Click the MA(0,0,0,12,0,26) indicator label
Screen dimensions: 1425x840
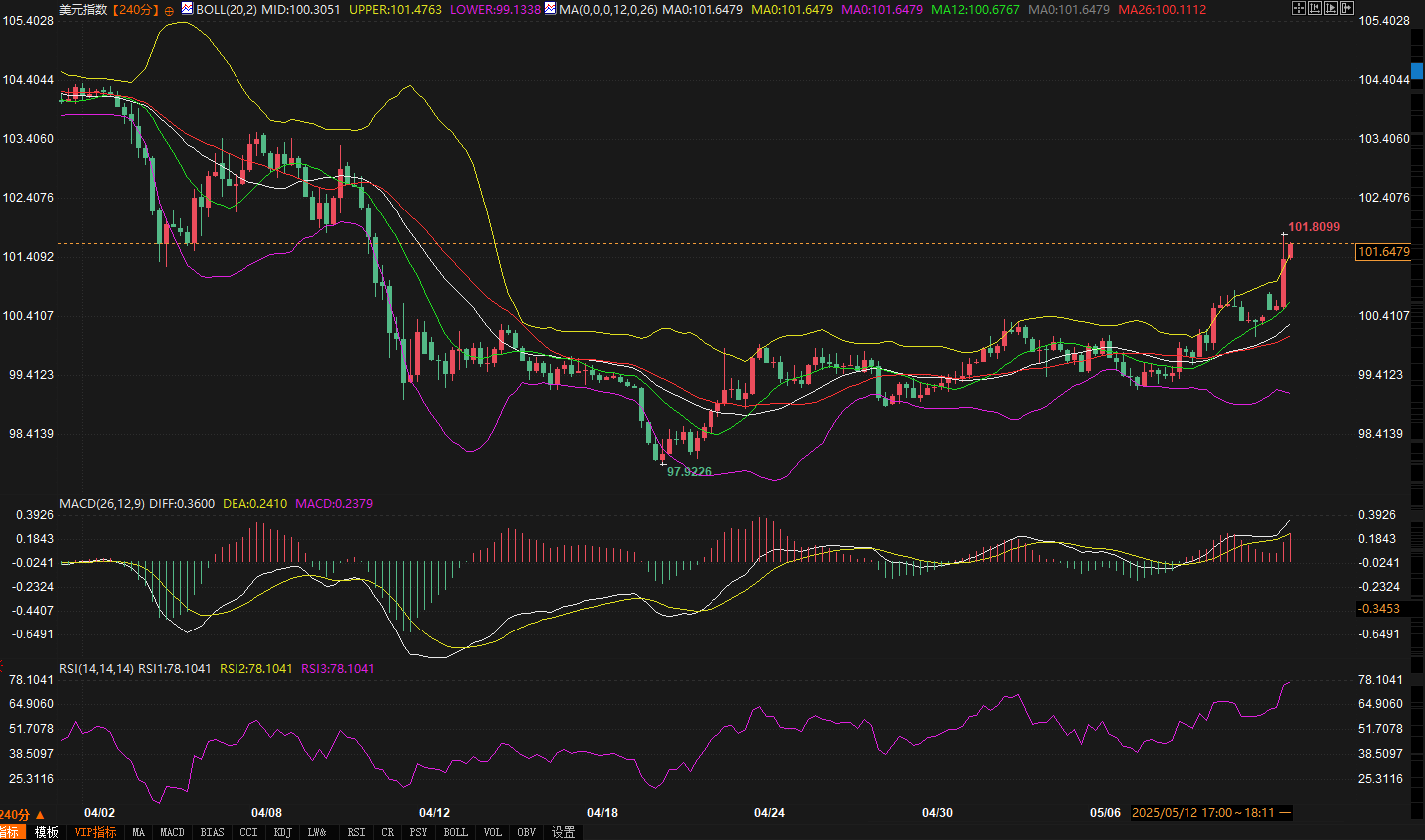(608, 9)
